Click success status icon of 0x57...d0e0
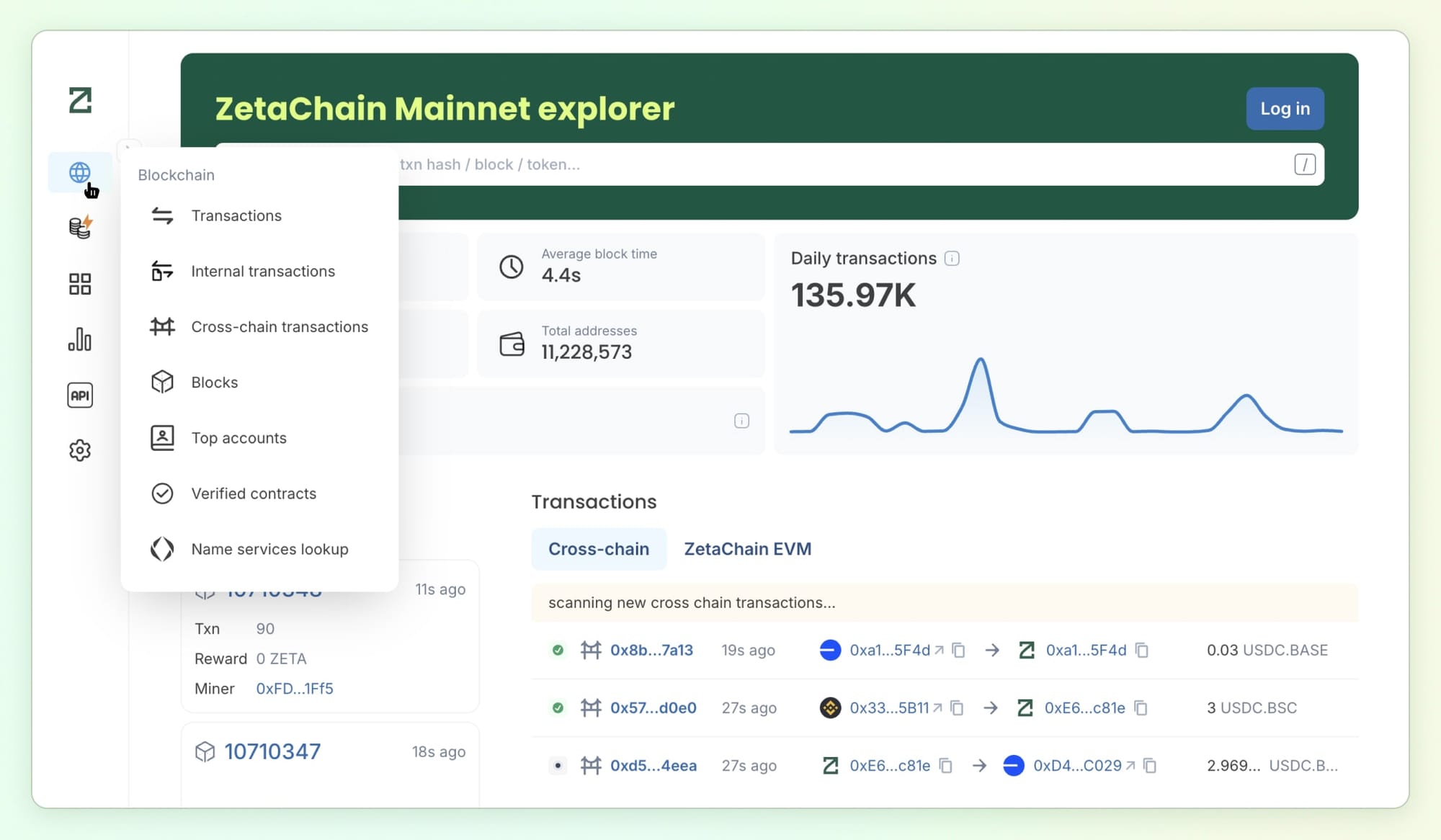This screenshot has width=1441, height=840. pyautogui.click(x=558, y=707)
